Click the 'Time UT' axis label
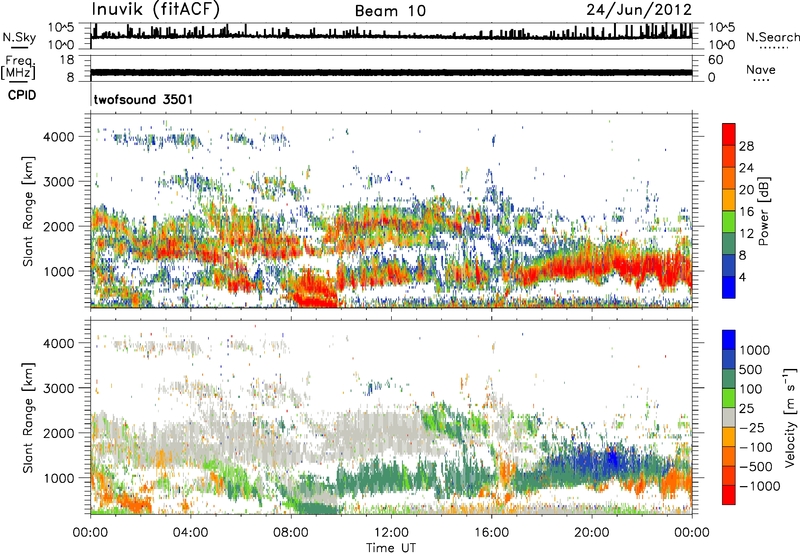 (391, 547)
